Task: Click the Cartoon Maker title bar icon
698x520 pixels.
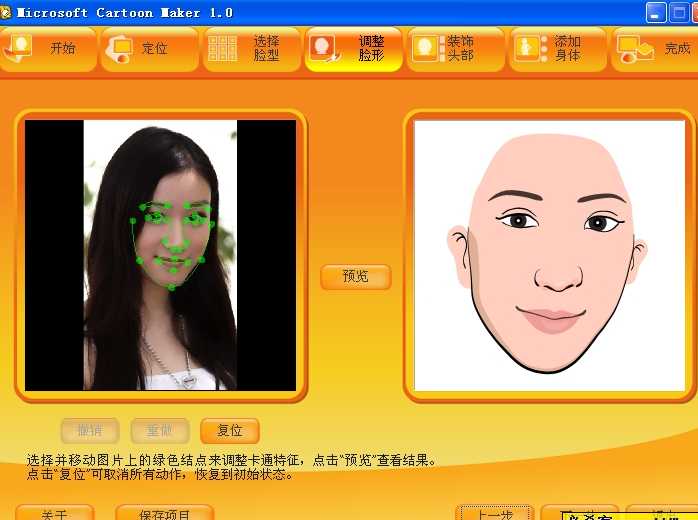Action: tap(8, 12)
